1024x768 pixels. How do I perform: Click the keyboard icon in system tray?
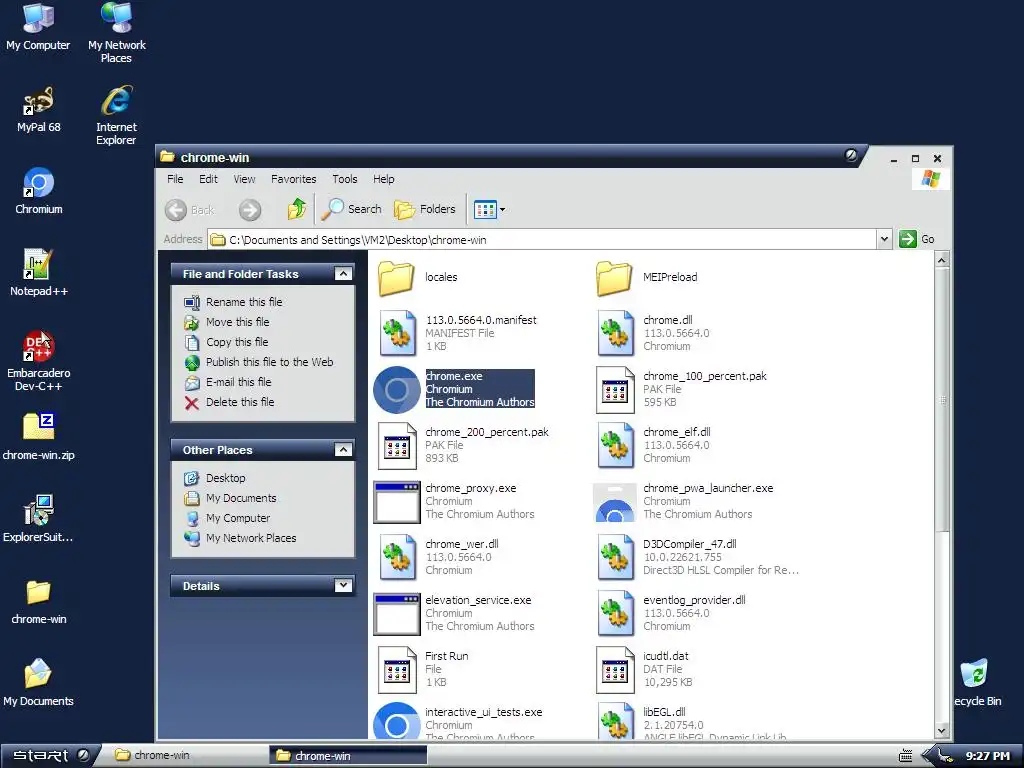[x=905, y=756]
